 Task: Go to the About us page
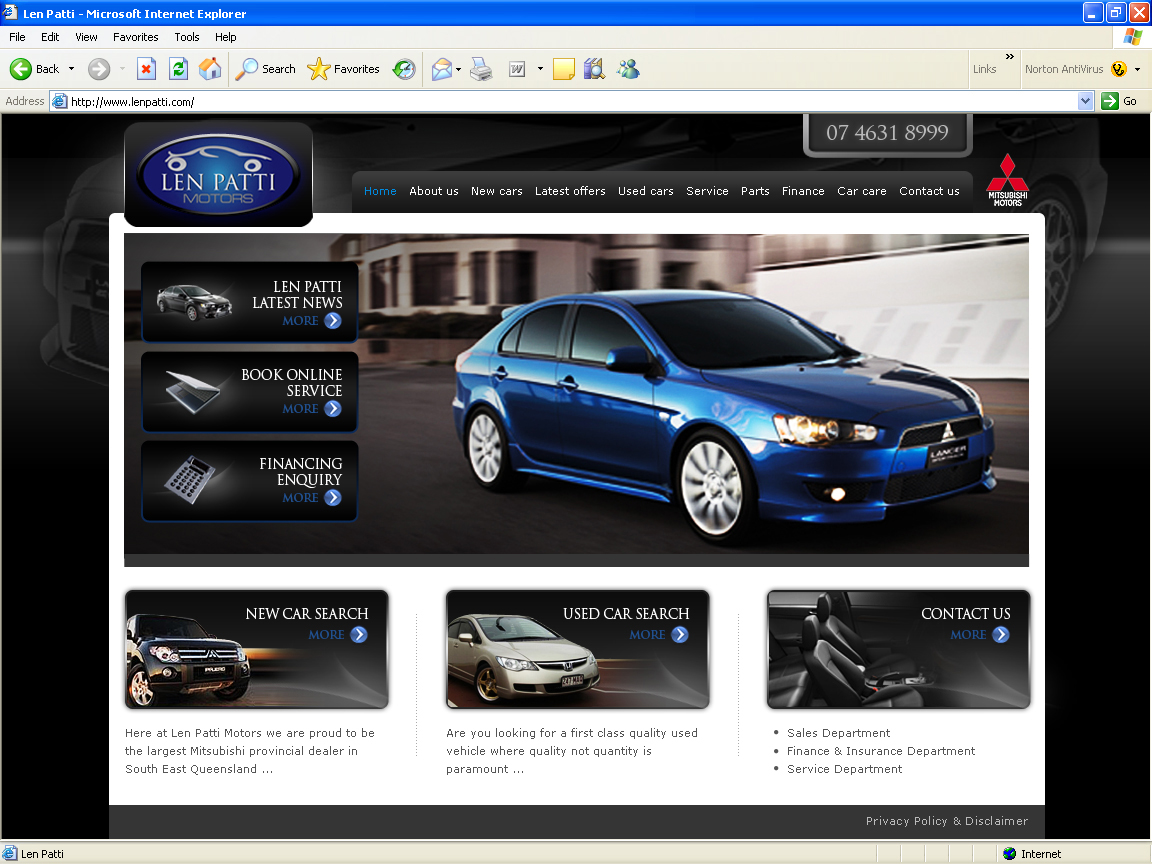click(x=433, y=191)
